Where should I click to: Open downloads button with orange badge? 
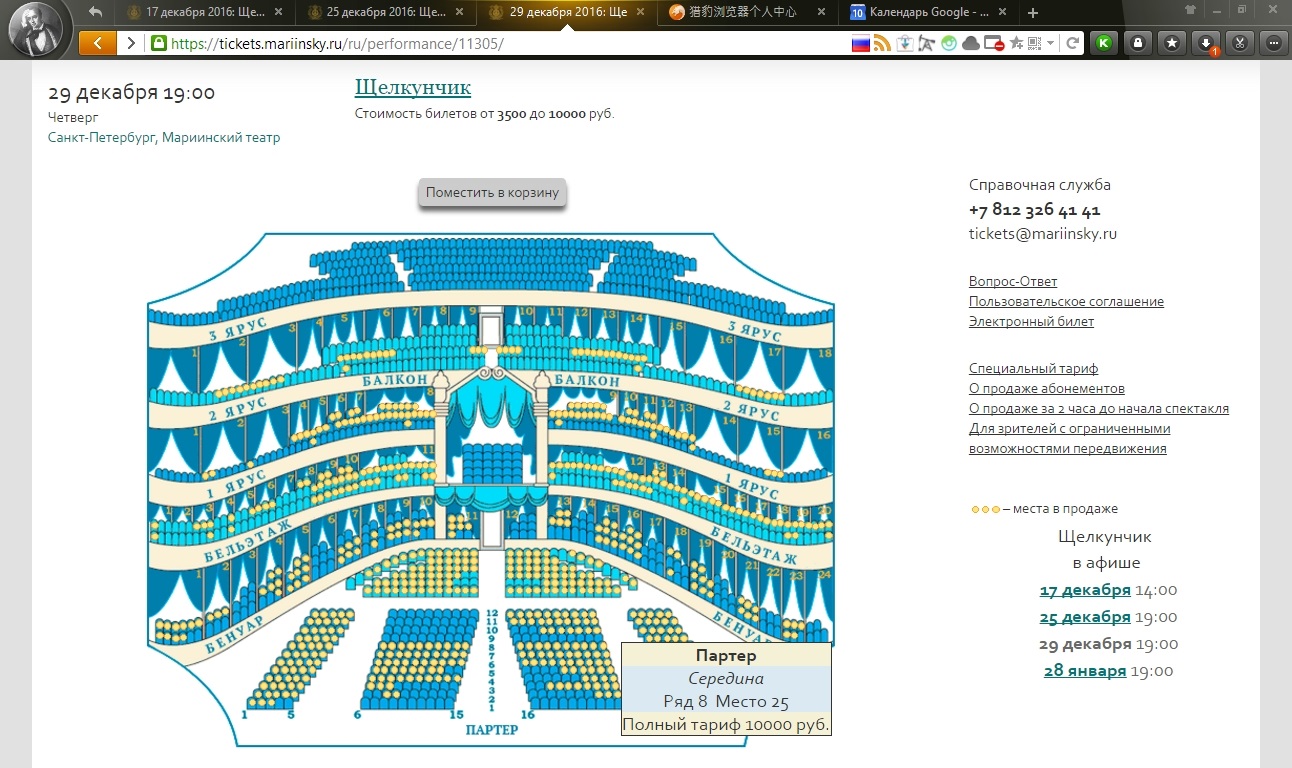coord(1206,43)
